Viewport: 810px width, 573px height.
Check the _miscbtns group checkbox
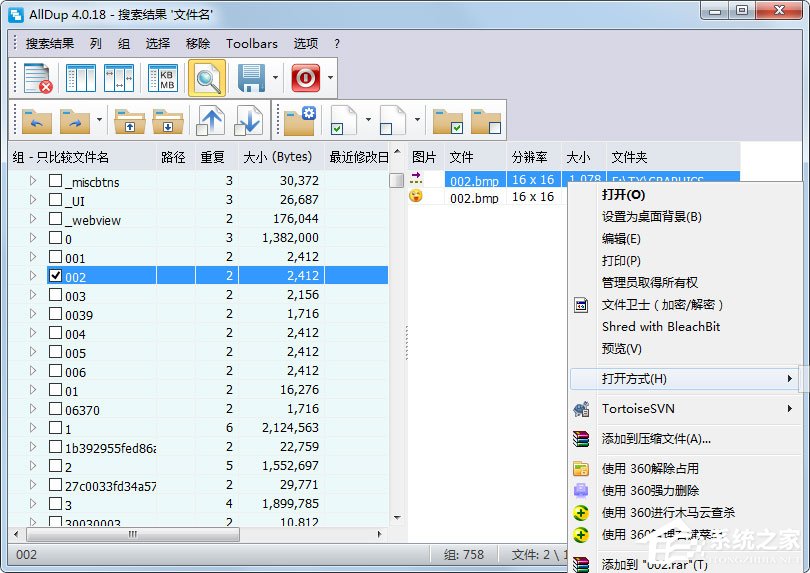56,181
